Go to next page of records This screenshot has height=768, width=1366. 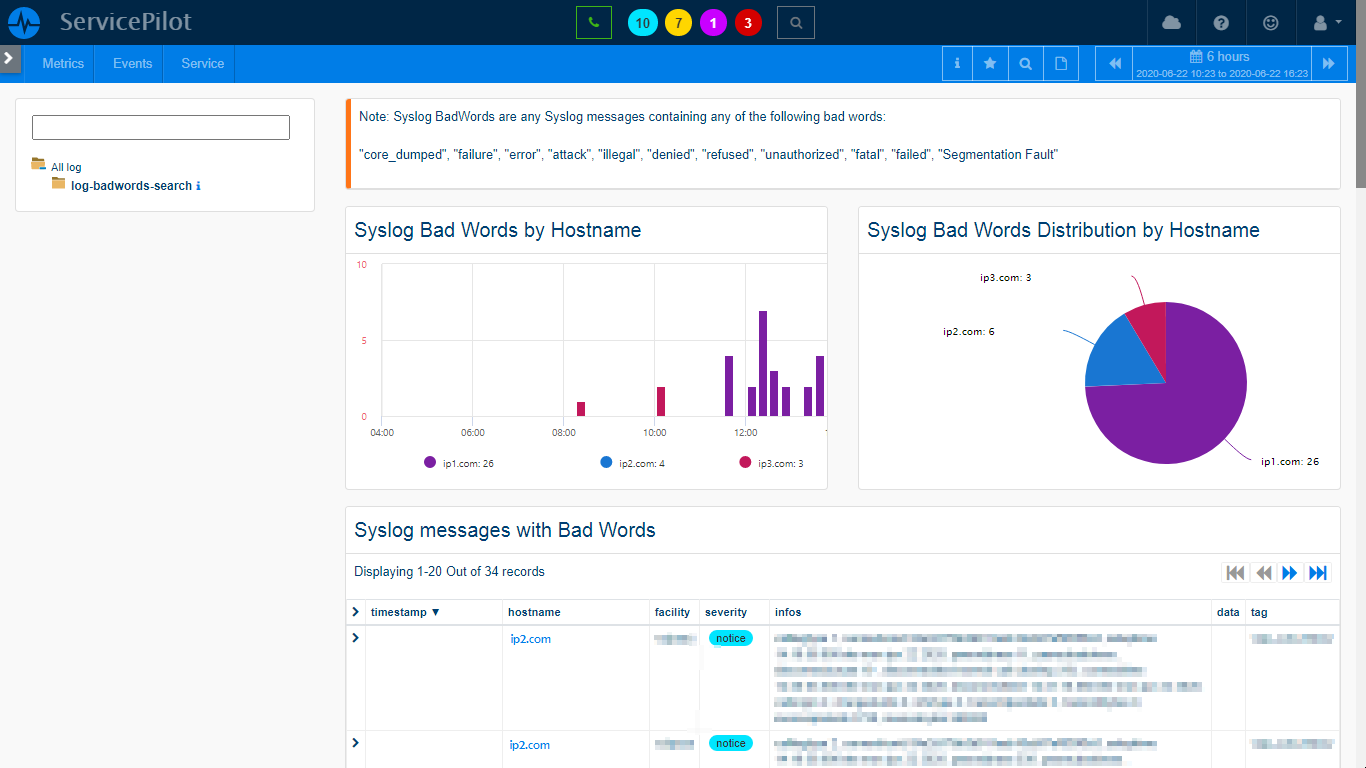pyautogui.click(x=1290, y=573)
